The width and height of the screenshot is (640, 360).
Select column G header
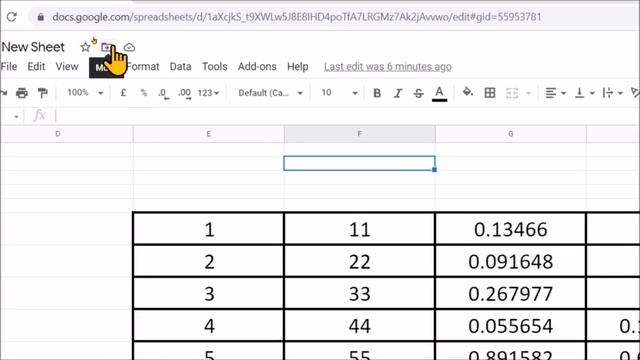tap(511, 134)
